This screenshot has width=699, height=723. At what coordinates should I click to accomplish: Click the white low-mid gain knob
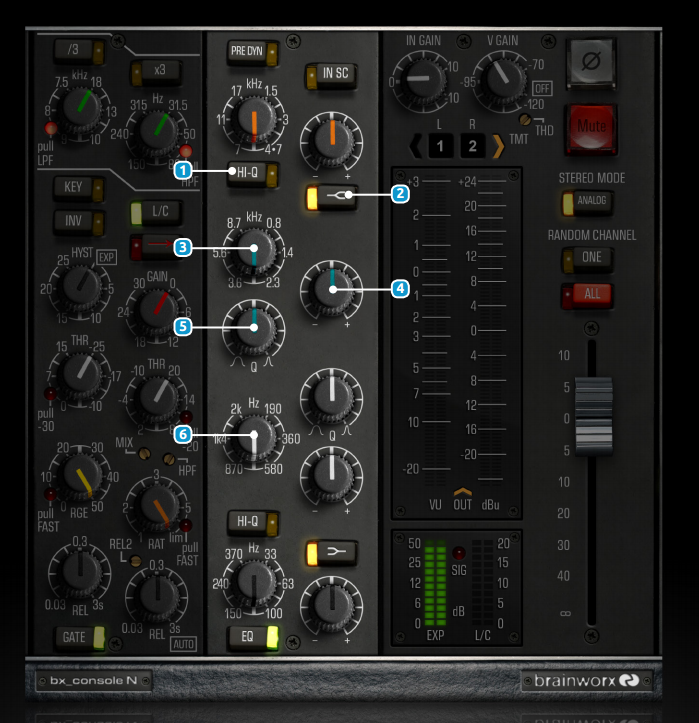pos(332,476)
